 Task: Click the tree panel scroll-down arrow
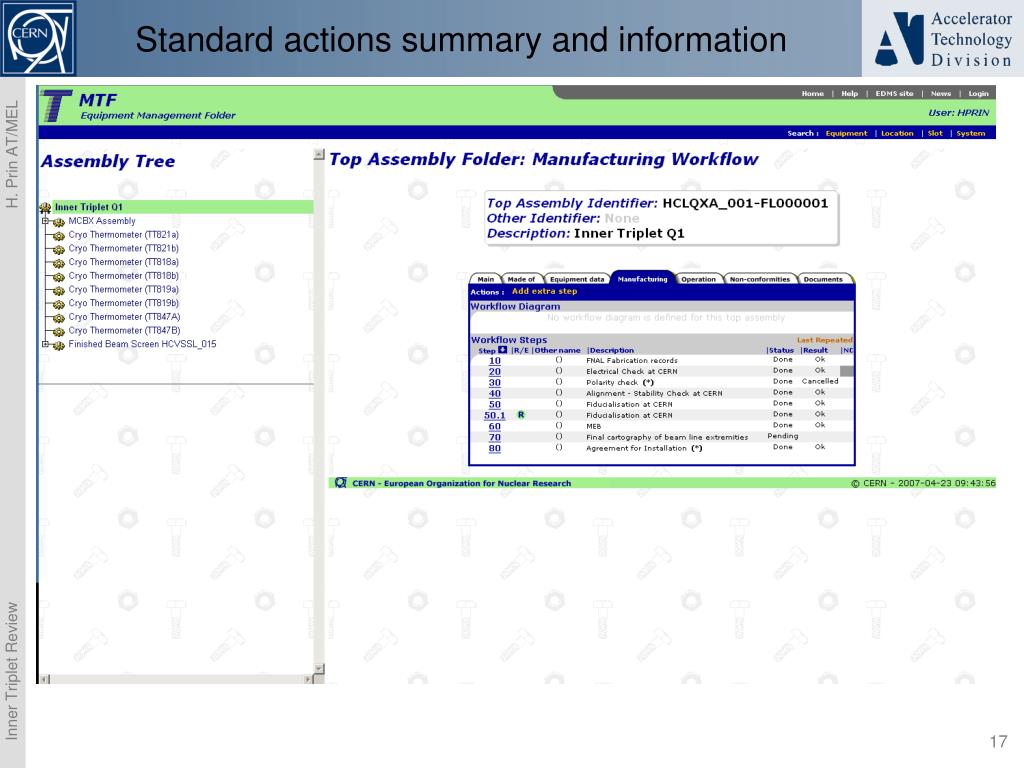click(x=319, y=669)
